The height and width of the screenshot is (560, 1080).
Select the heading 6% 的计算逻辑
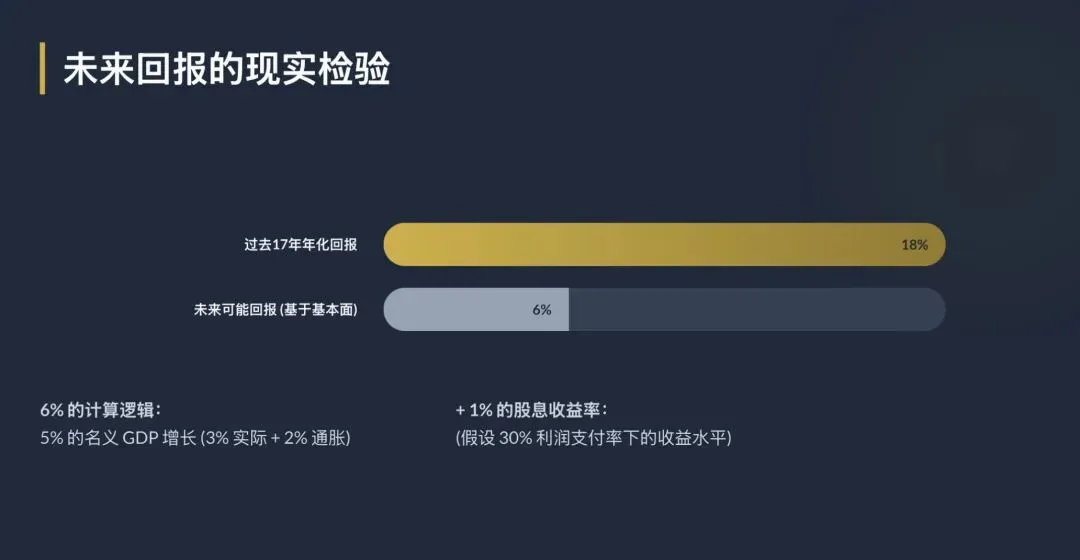[101, 410]
